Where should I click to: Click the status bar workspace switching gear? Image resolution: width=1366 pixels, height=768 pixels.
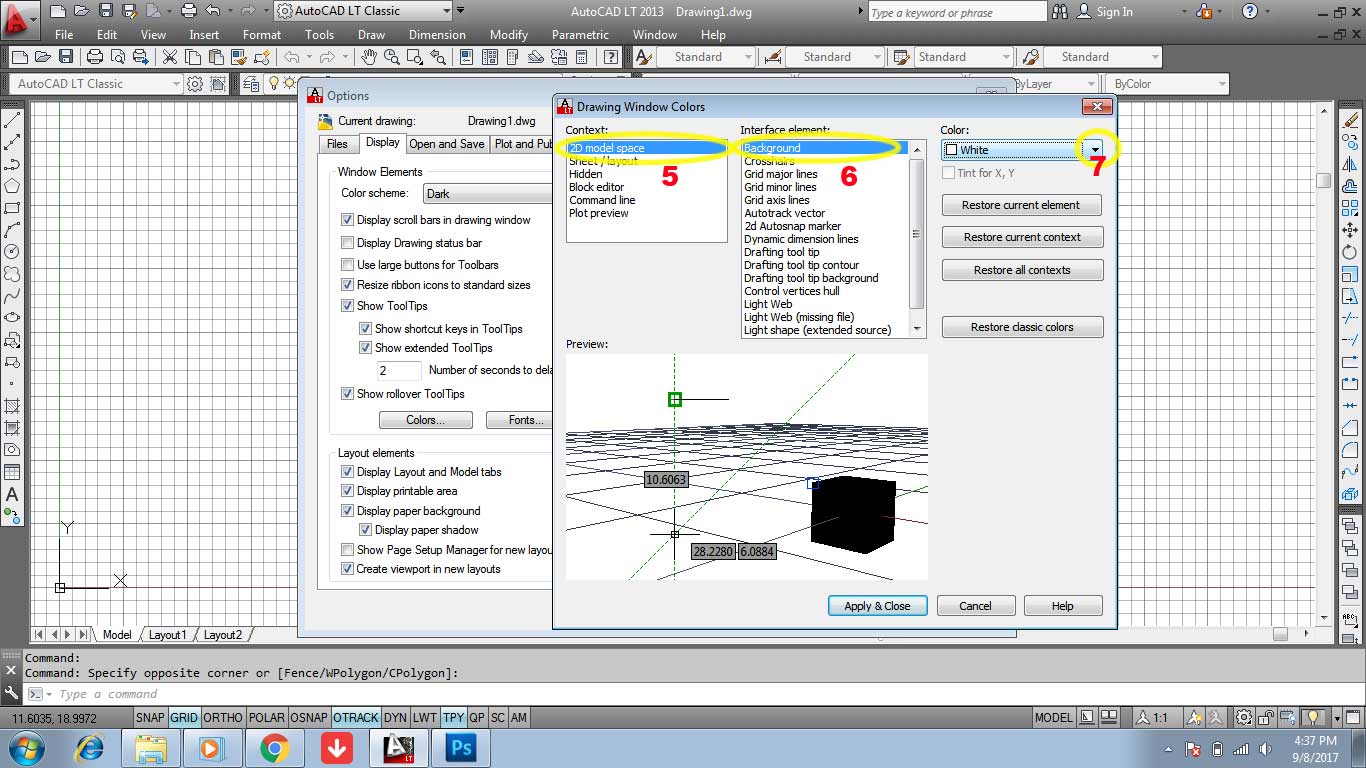point(1243,717)
